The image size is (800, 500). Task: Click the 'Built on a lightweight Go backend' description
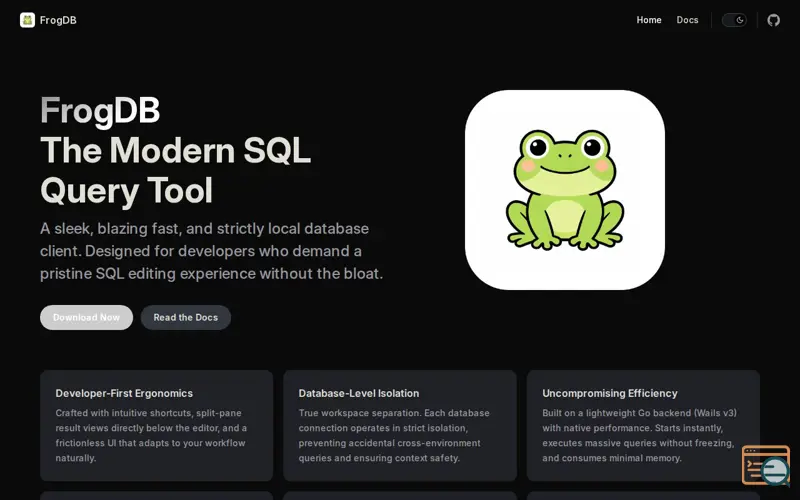click(639, 435)
